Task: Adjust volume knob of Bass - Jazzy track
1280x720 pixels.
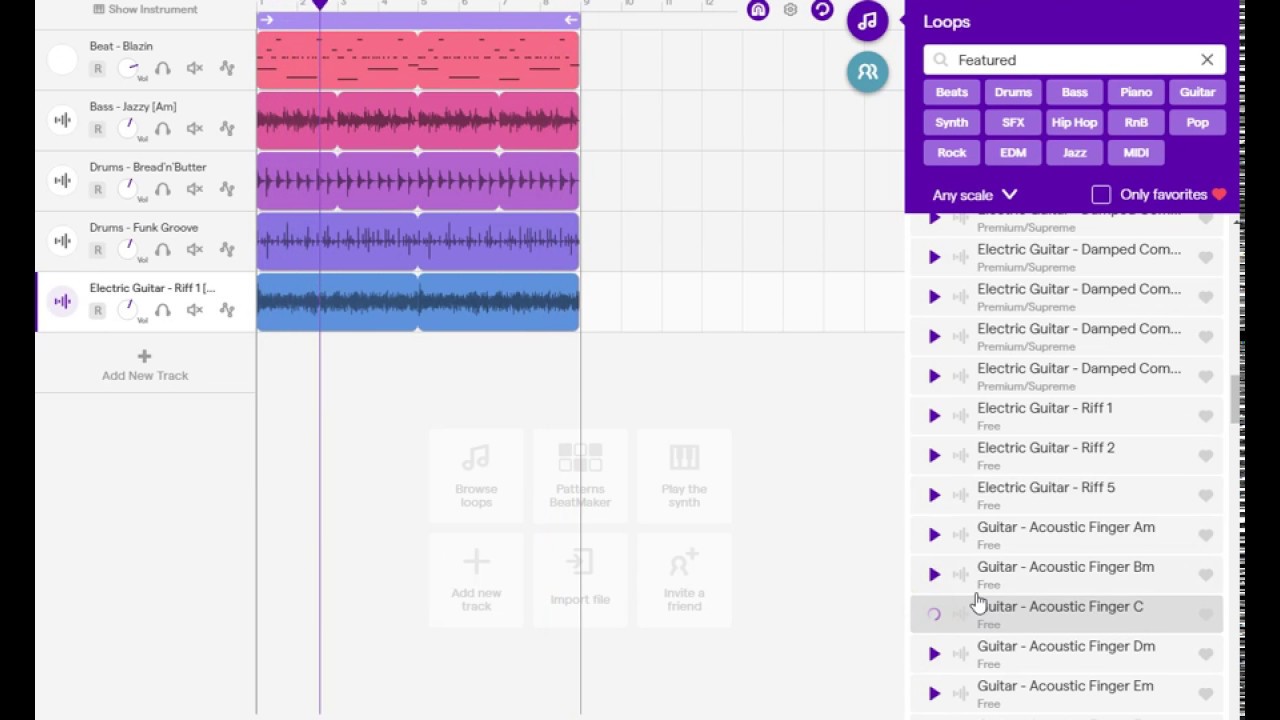Action: (128, 128)
